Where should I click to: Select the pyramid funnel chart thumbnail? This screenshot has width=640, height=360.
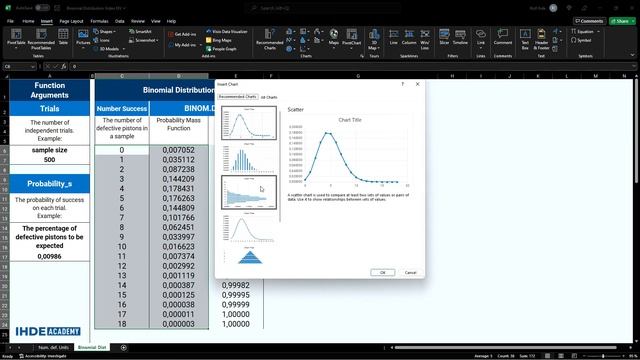tap(249, 256)
